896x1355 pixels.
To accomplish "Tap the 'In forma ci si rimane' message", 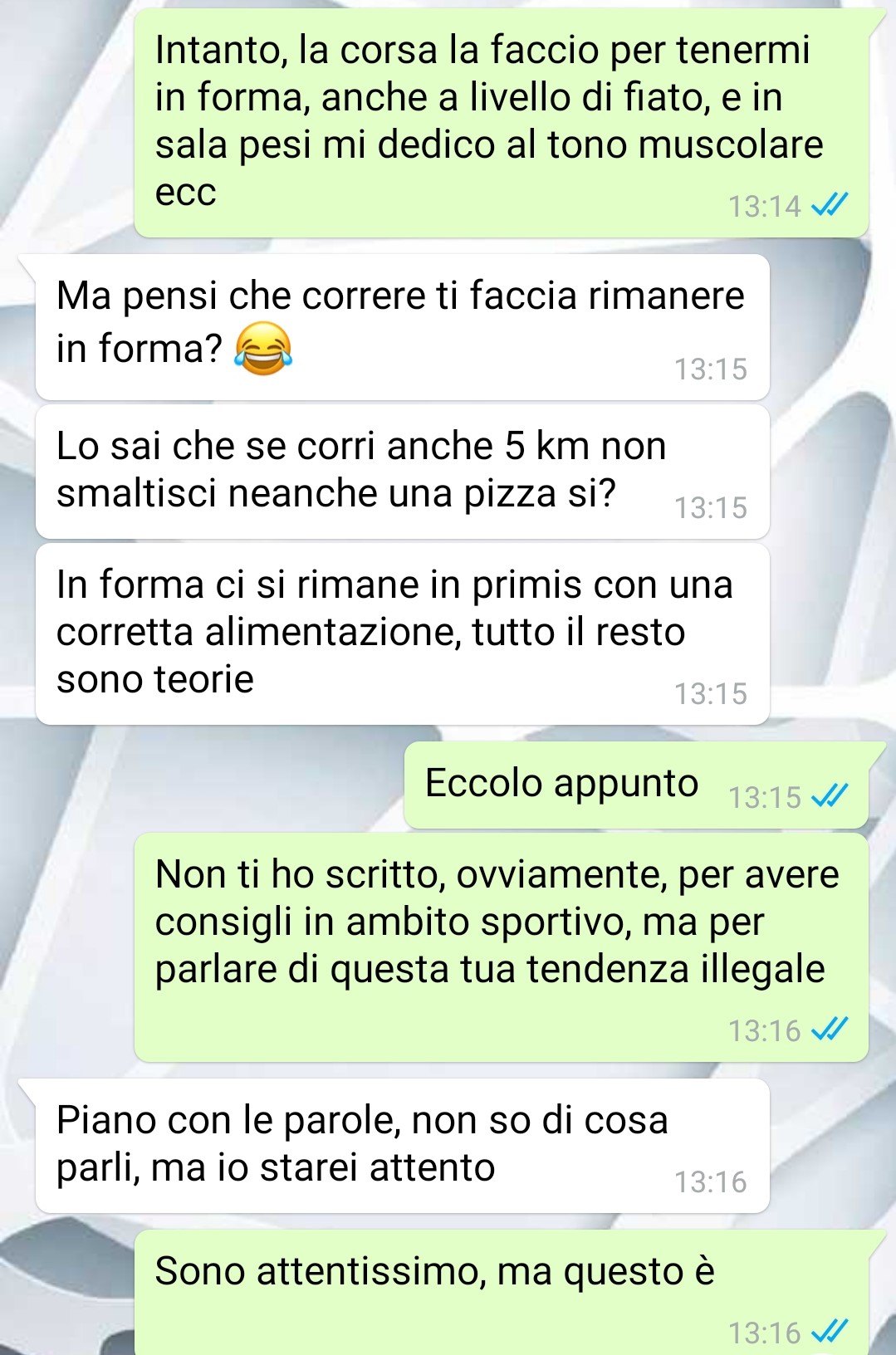I will pyautogui.click(x=403, y=633).
